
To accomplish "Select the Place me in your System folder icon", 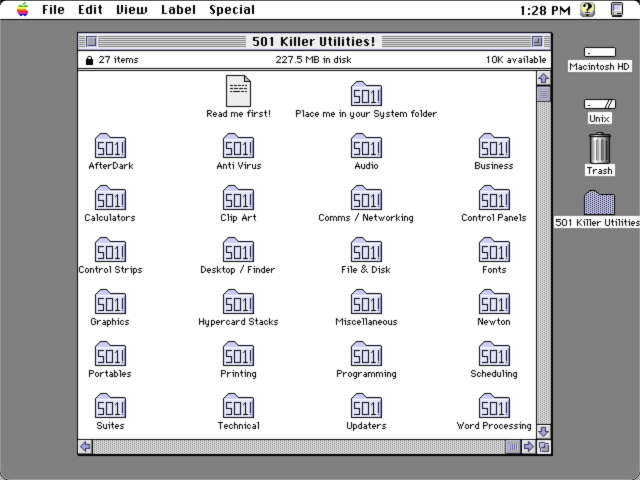I will [x=366, y=93].
